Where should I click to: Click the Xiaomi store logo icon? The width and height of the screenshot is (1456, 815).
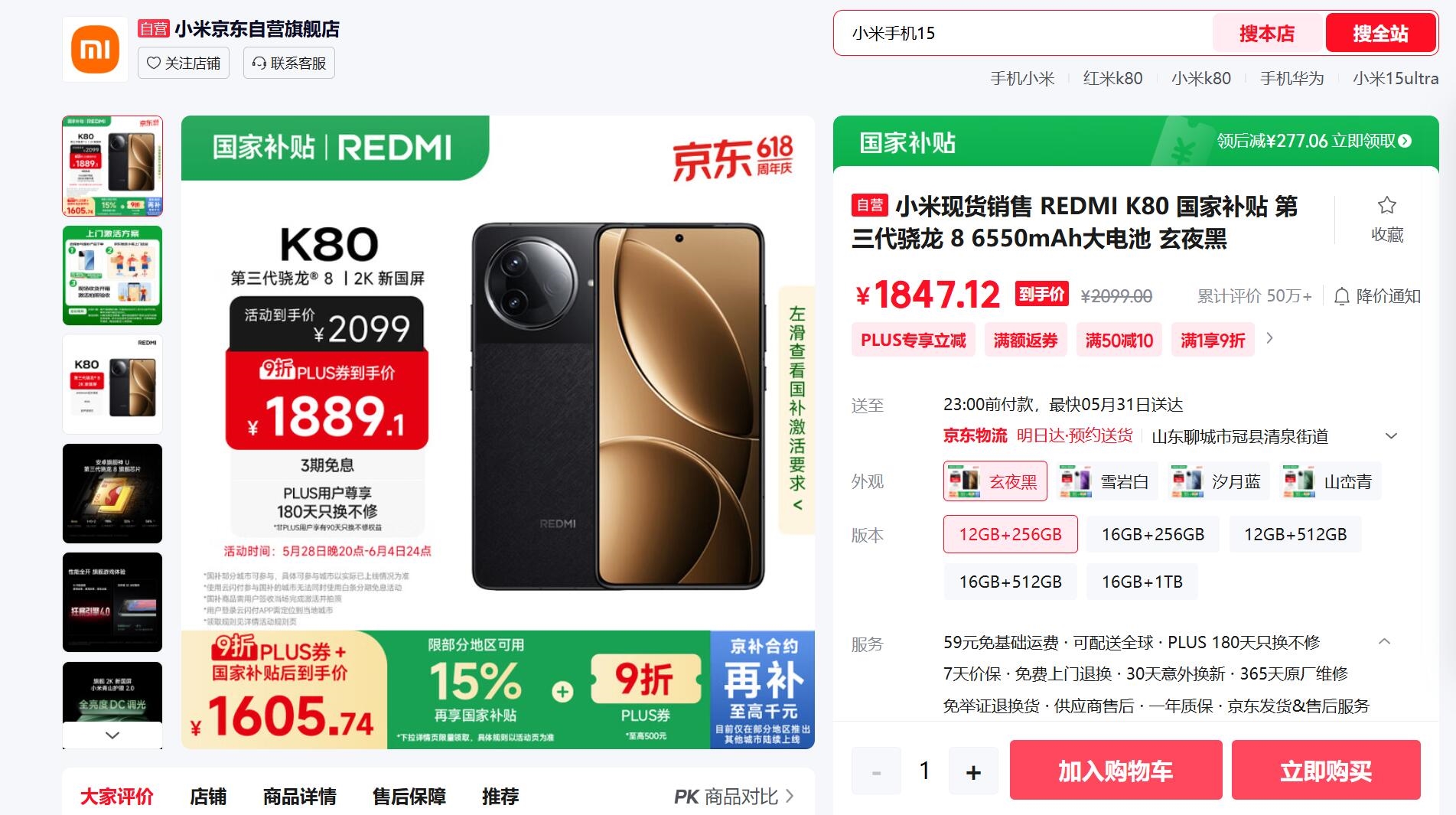[x=96, y=49]
